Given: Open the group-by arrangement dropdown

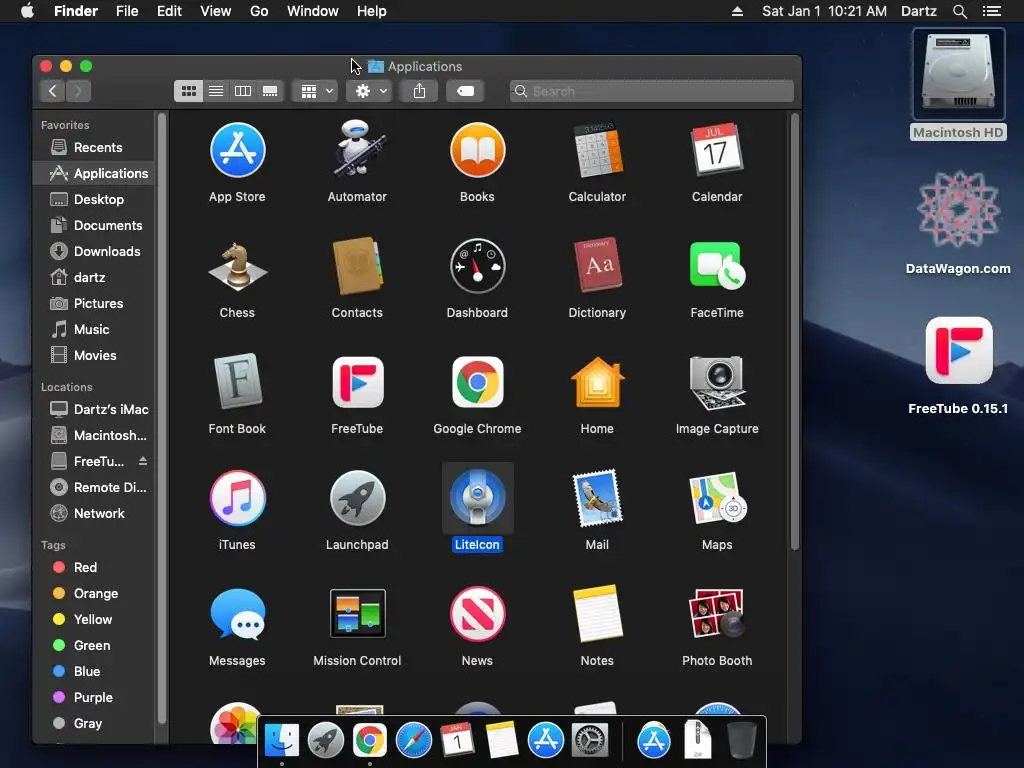Looking at the screenshot, I should (316, 91).
